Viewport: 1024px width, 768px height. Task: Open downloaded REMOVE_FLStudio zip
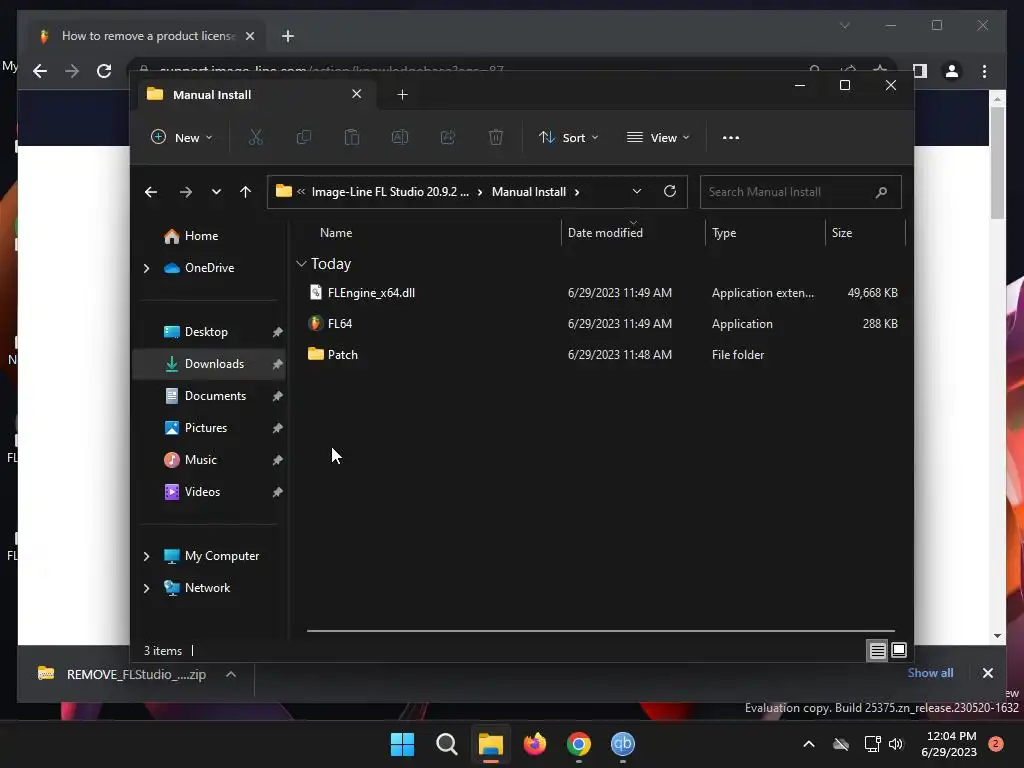click(136, 675)
